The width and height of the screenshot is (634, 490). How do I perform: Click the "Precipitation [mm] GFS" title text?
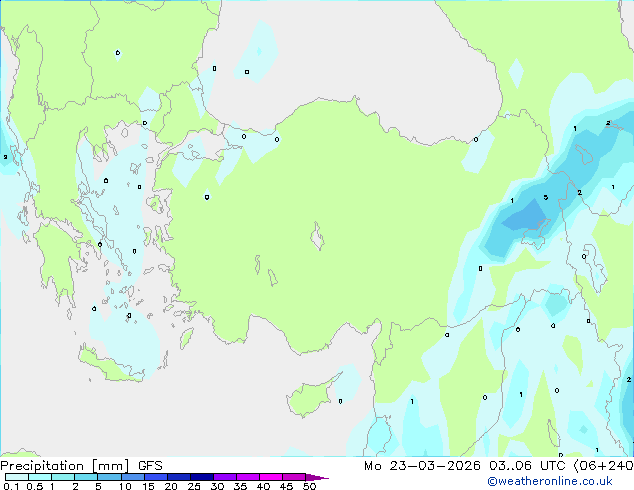coord(81,466)
